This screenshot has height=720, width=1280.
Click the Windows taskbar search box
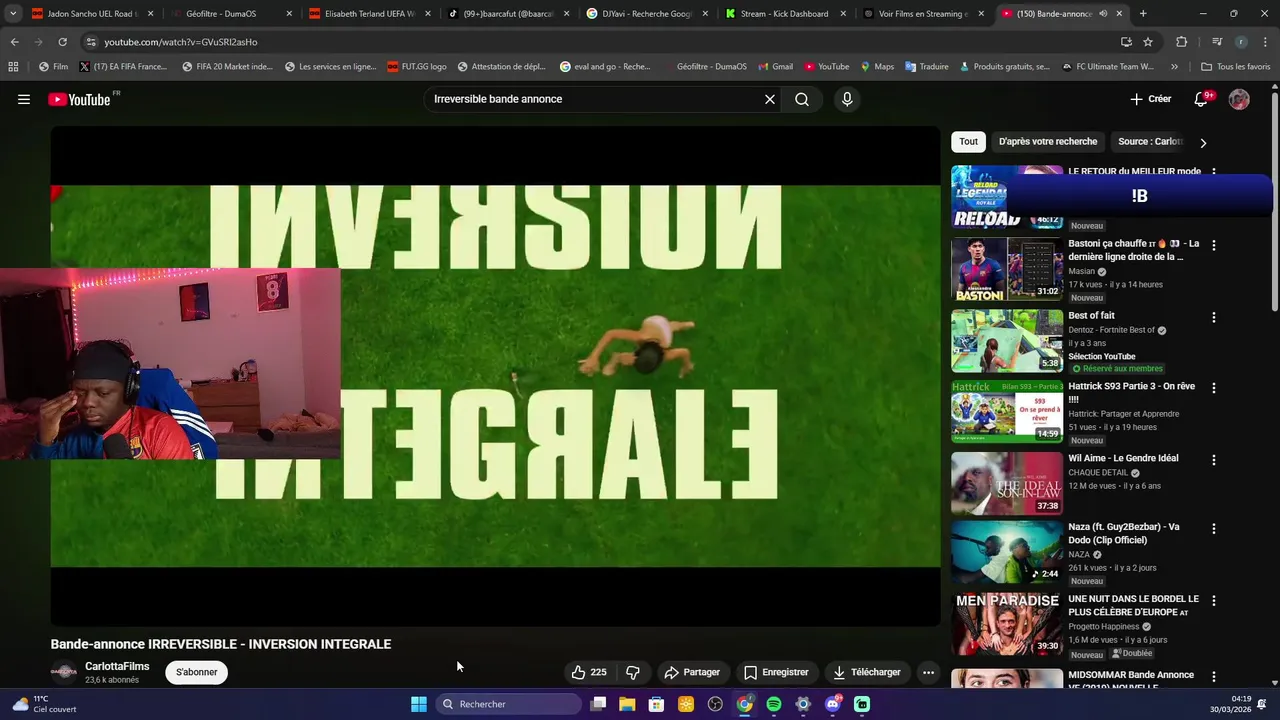tap(510, 704)
